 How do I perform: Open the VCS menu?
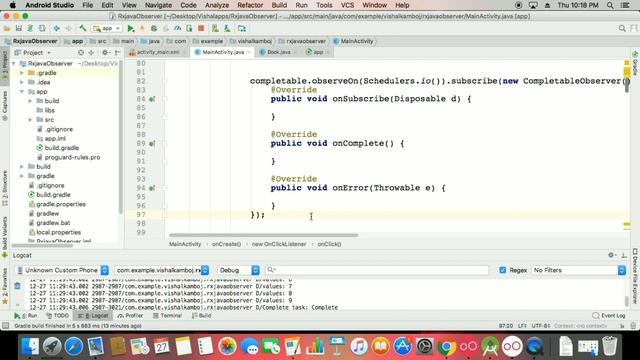click(347, 5)
